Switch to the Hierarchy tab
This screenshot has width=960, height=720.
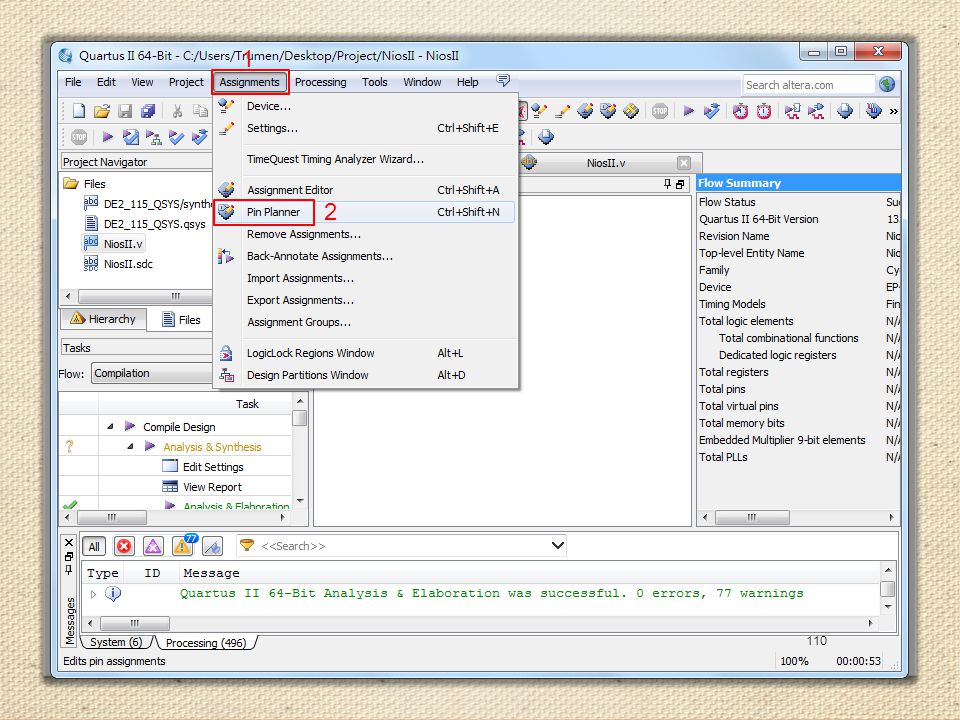click(x=103, y=319)
